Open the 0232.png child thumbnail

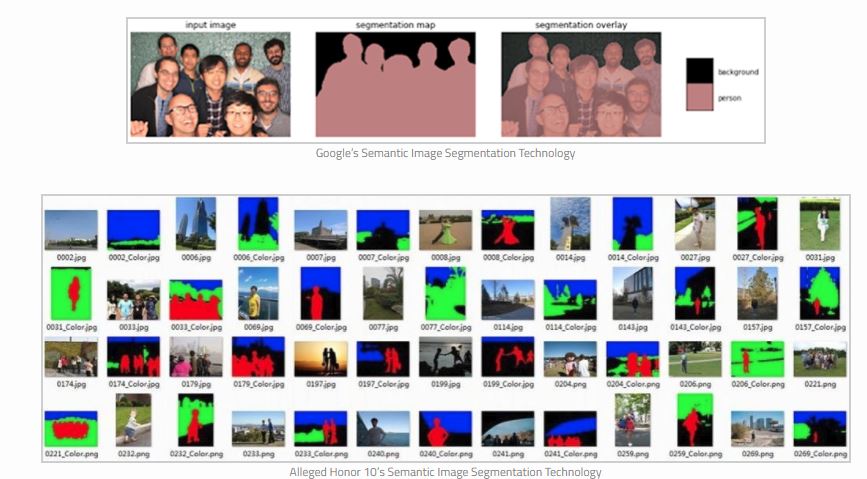pos(133,420)
